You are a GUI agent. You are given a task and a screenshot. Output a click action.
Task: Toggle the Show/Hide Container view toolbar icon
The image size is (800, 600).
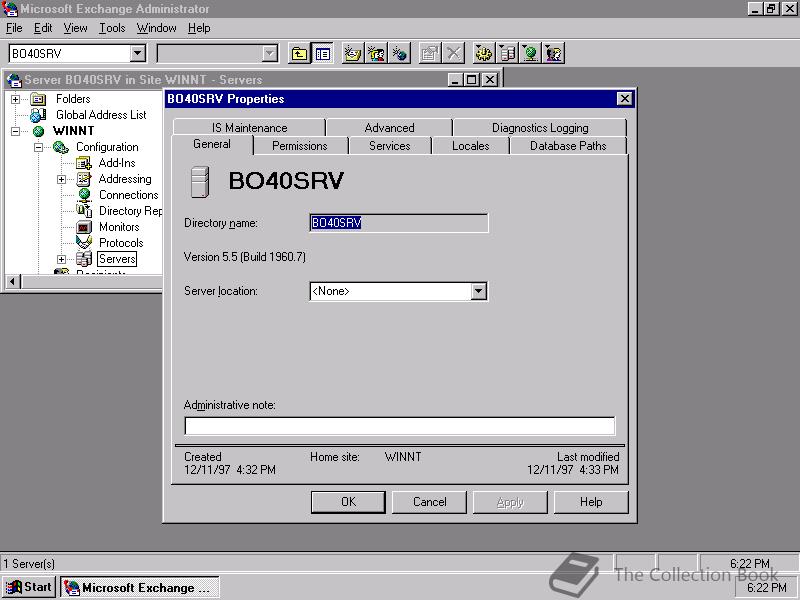tap(322, 54)
